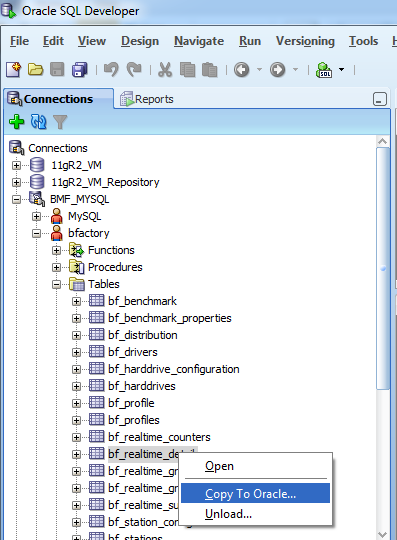Switch to the Reports tab
This screenshot has width=397, height=540.
(147, 99)
